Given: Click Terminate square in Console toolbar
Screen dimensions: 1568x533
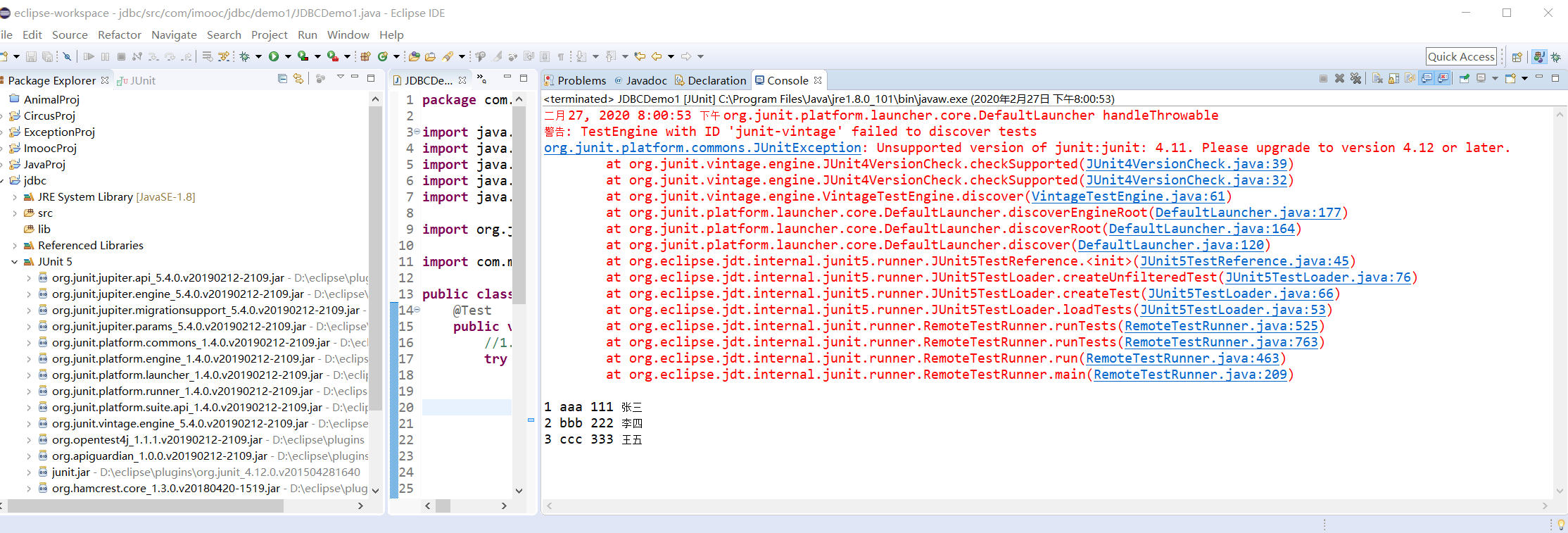Looking at the screenshot, I should [x=1323, y=78].
